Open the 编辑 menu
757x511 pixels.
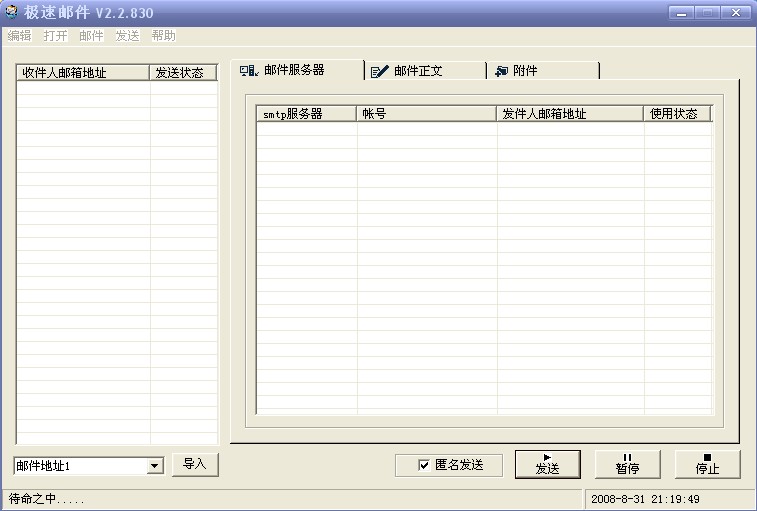(x=19, y=36)
